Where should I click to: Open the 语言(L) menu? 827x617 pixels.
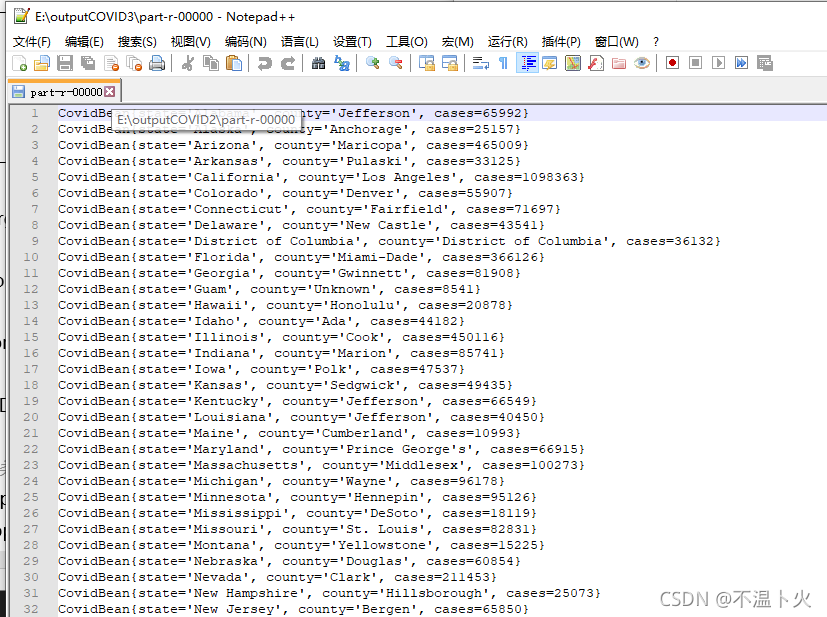coord(300,42)
